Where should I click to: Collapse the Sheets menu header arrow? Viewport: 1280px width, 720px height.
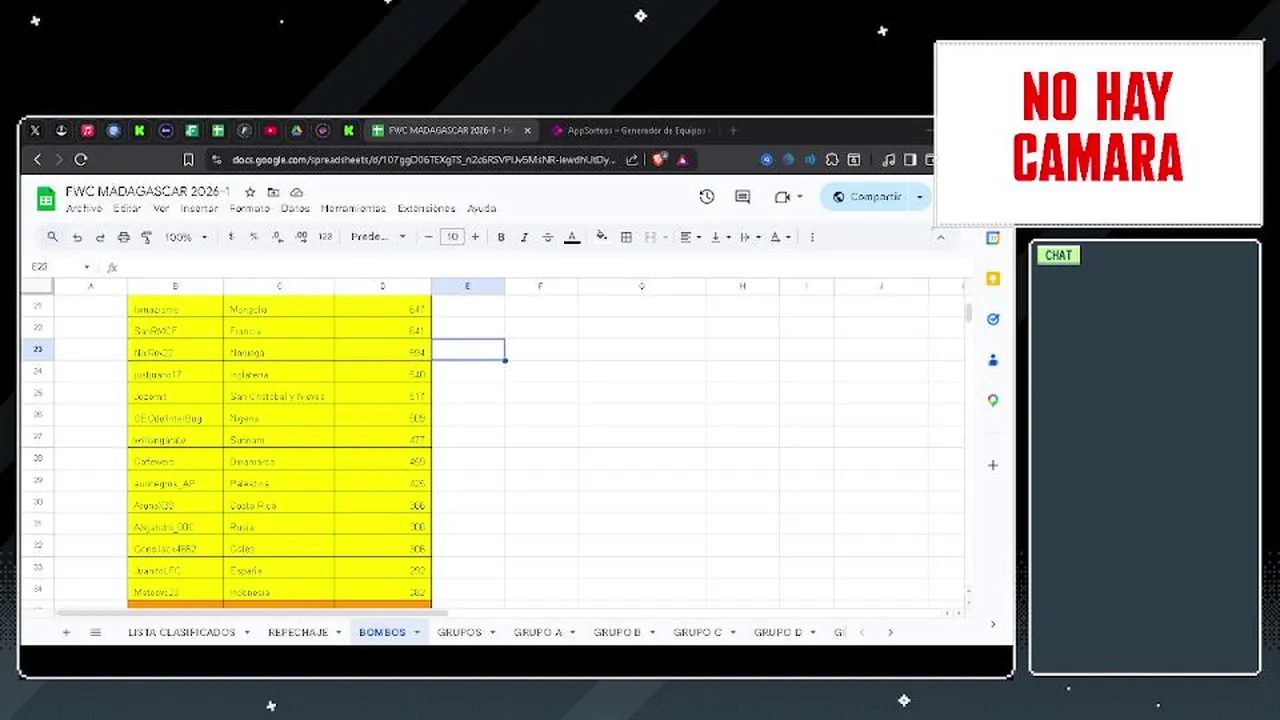pyautogui.click(x=940, y=237)
